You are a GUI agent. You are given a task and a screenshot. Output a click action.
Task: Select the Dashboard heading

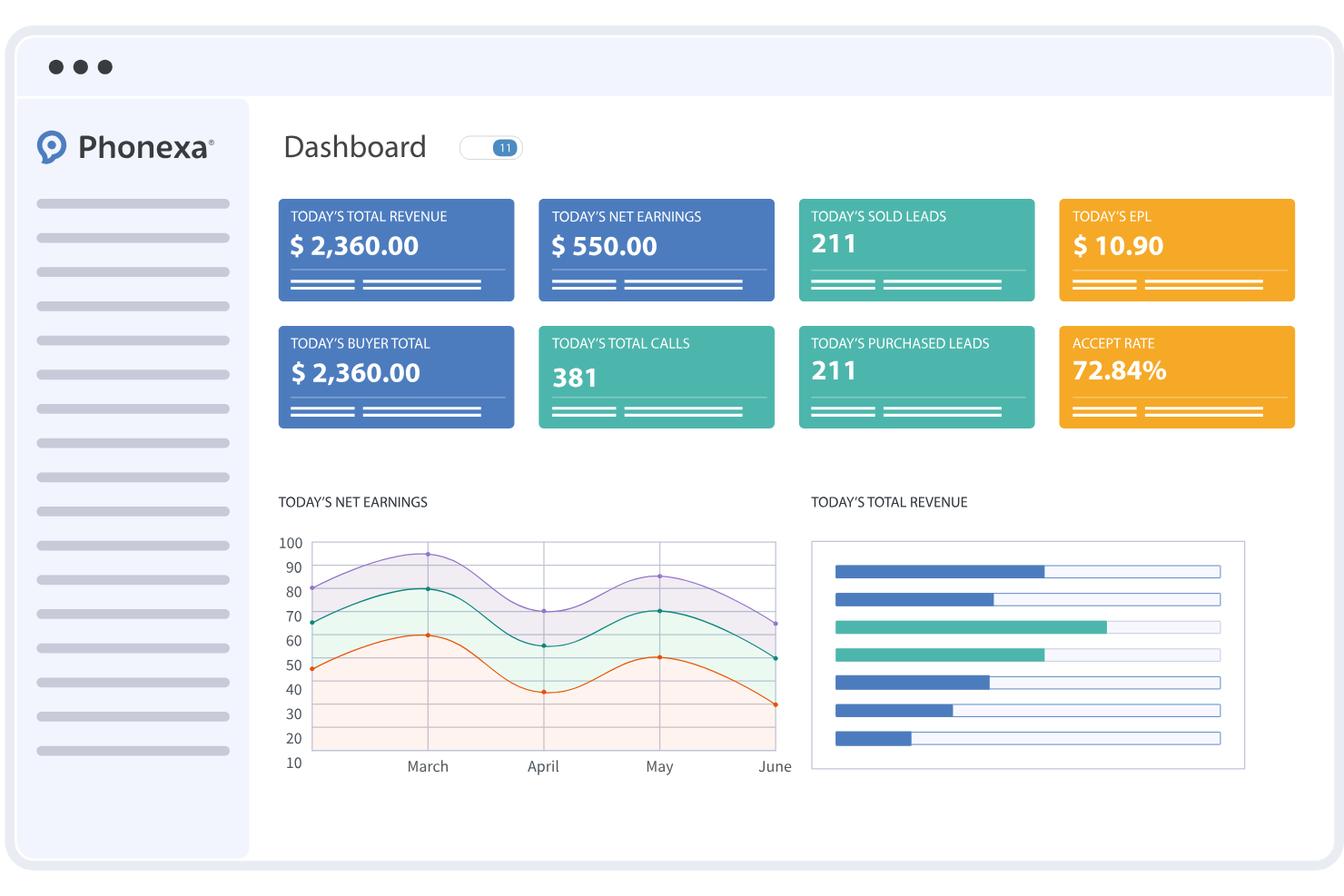coord(355,146)
